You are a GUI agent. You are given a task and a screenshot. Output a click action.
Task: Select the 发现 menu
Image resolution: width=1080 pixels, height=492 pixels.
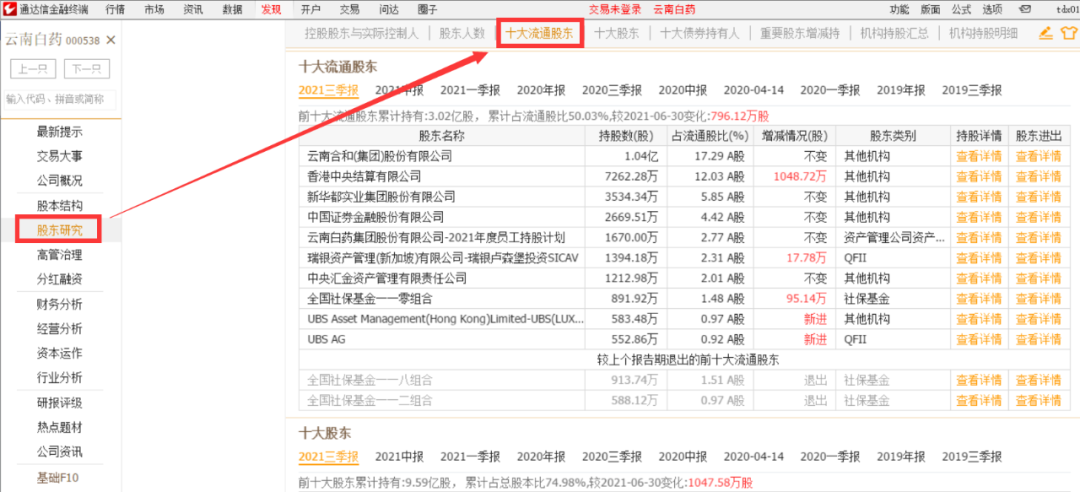pos(271,9)
